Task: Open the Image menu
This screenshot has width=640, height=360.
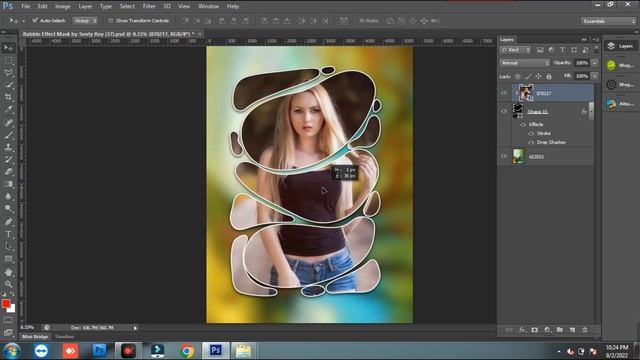Action: [62, 6]
